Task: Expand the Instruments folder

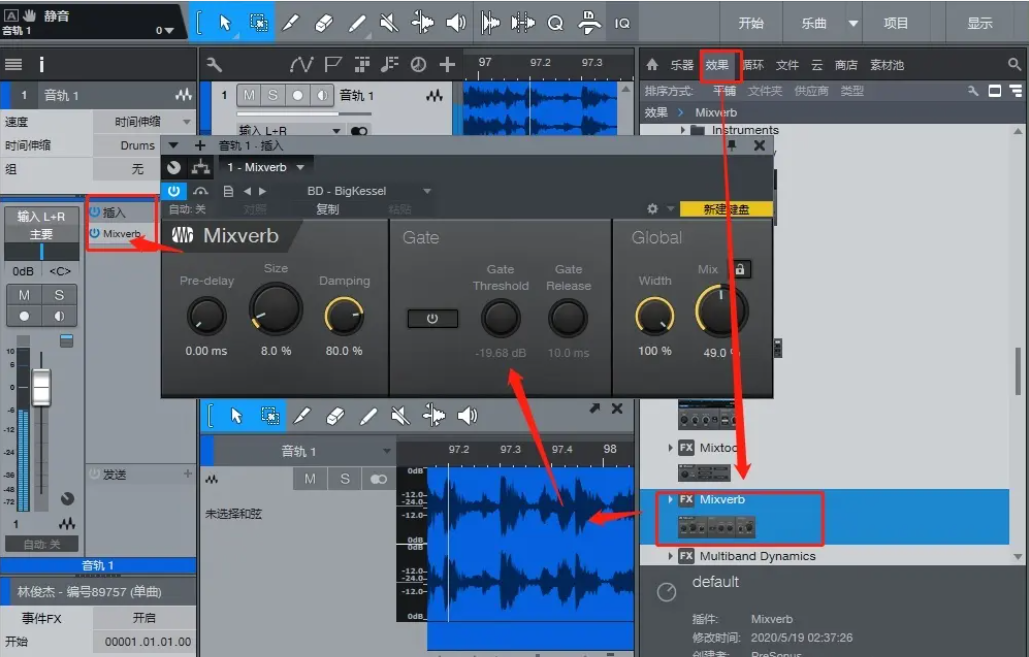Action: pos(683,130)
